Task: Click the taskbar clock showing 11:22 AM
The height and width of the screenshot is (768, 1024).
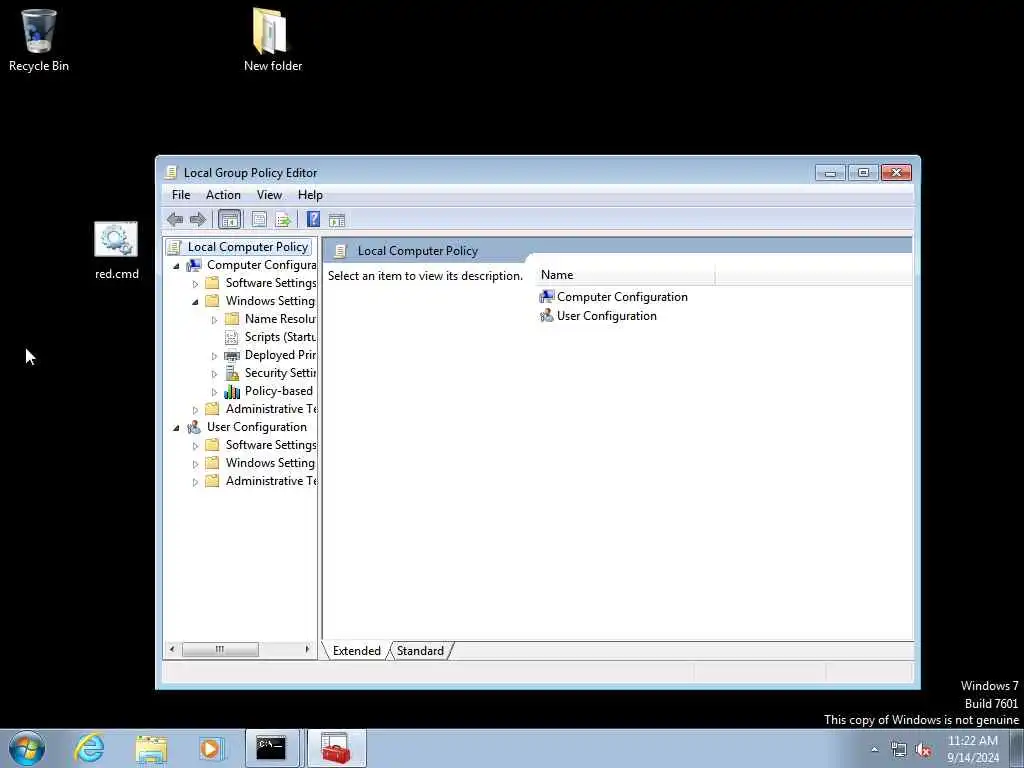Action: tap(973, 749)
